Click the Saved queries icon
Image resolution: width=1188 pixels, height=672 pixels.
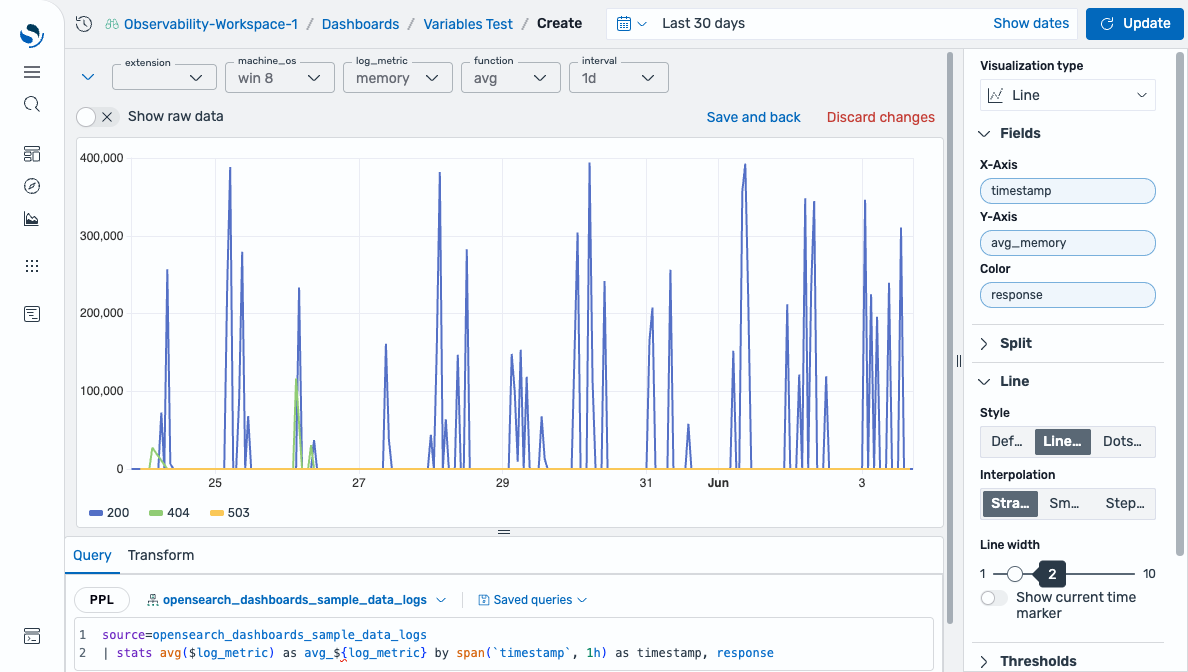pos(483,600)
